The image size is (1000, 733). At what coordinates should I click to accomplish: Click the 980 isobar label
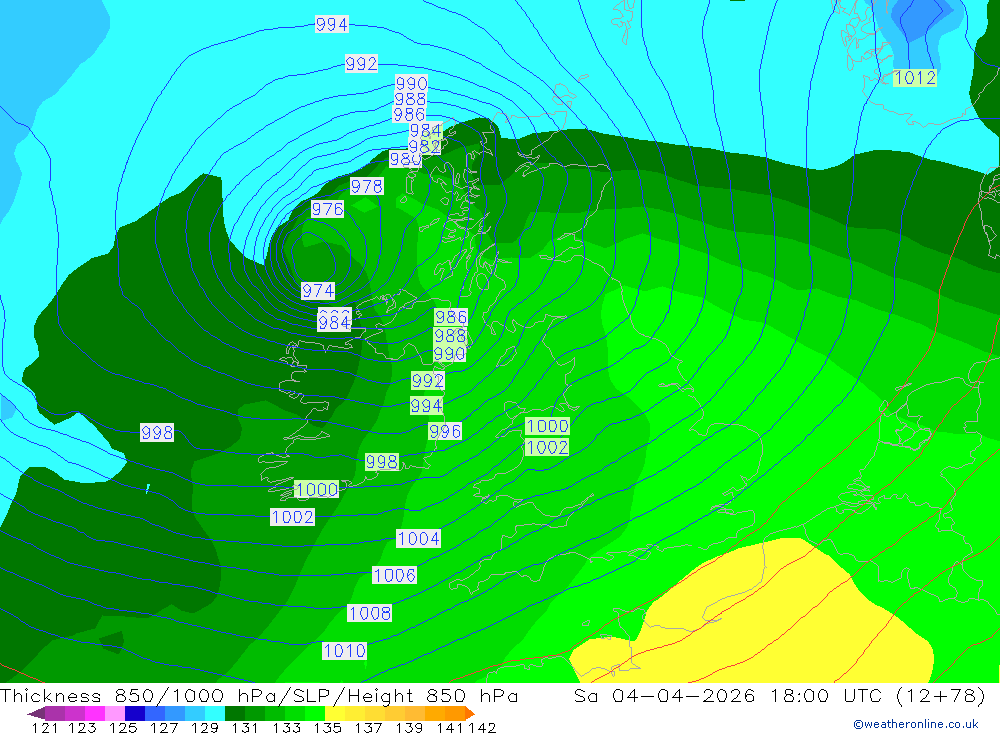click(x=405, y=159)
